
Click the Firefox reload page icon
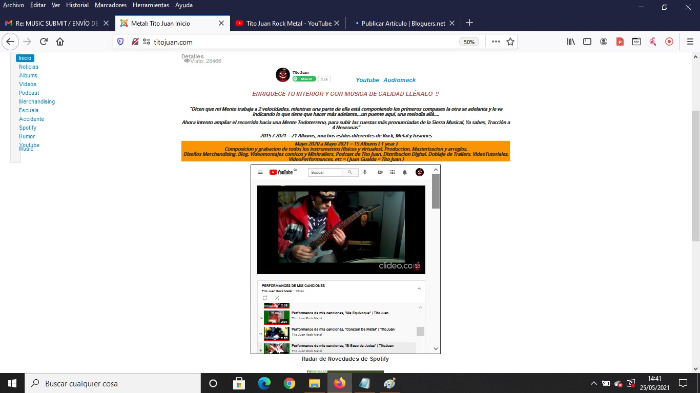click(44, 42)
